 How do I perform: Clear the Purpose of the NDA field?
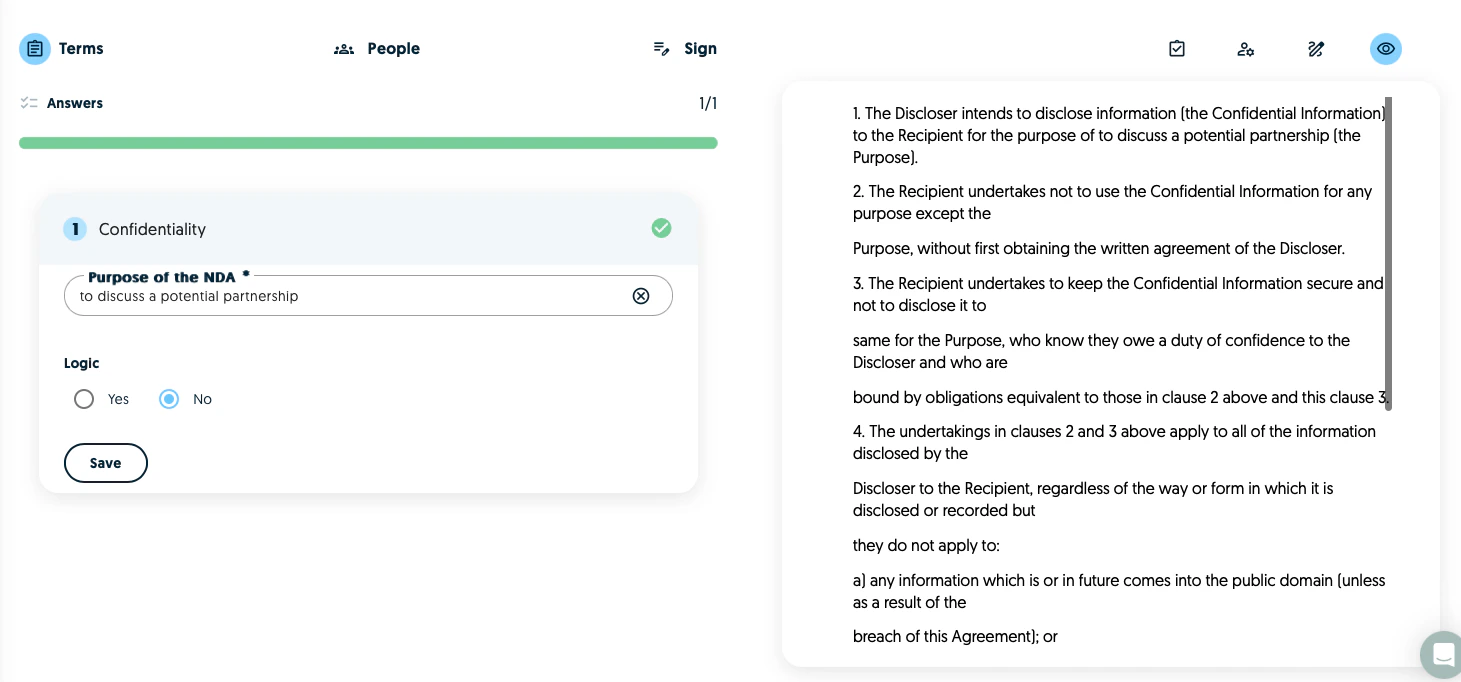click(x=641, y=296)
